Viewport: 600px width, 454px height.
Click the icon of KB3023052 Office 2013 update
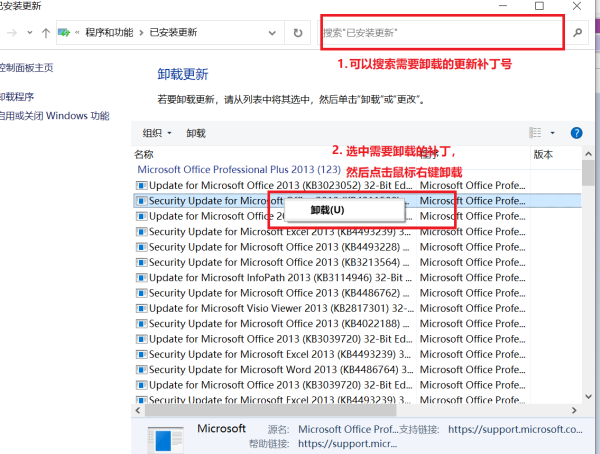click(x=141, y=185)
